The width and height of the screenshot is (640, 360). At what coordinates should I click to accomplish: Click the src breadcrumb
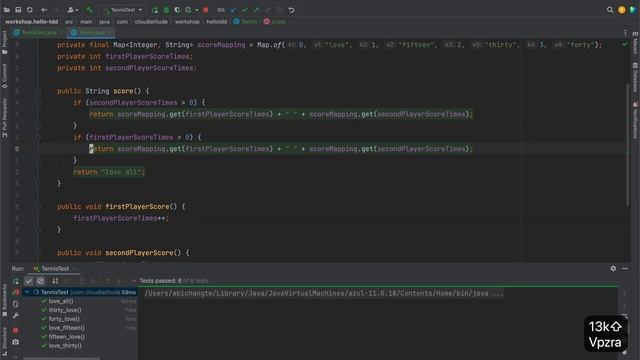tap(69, 22)
